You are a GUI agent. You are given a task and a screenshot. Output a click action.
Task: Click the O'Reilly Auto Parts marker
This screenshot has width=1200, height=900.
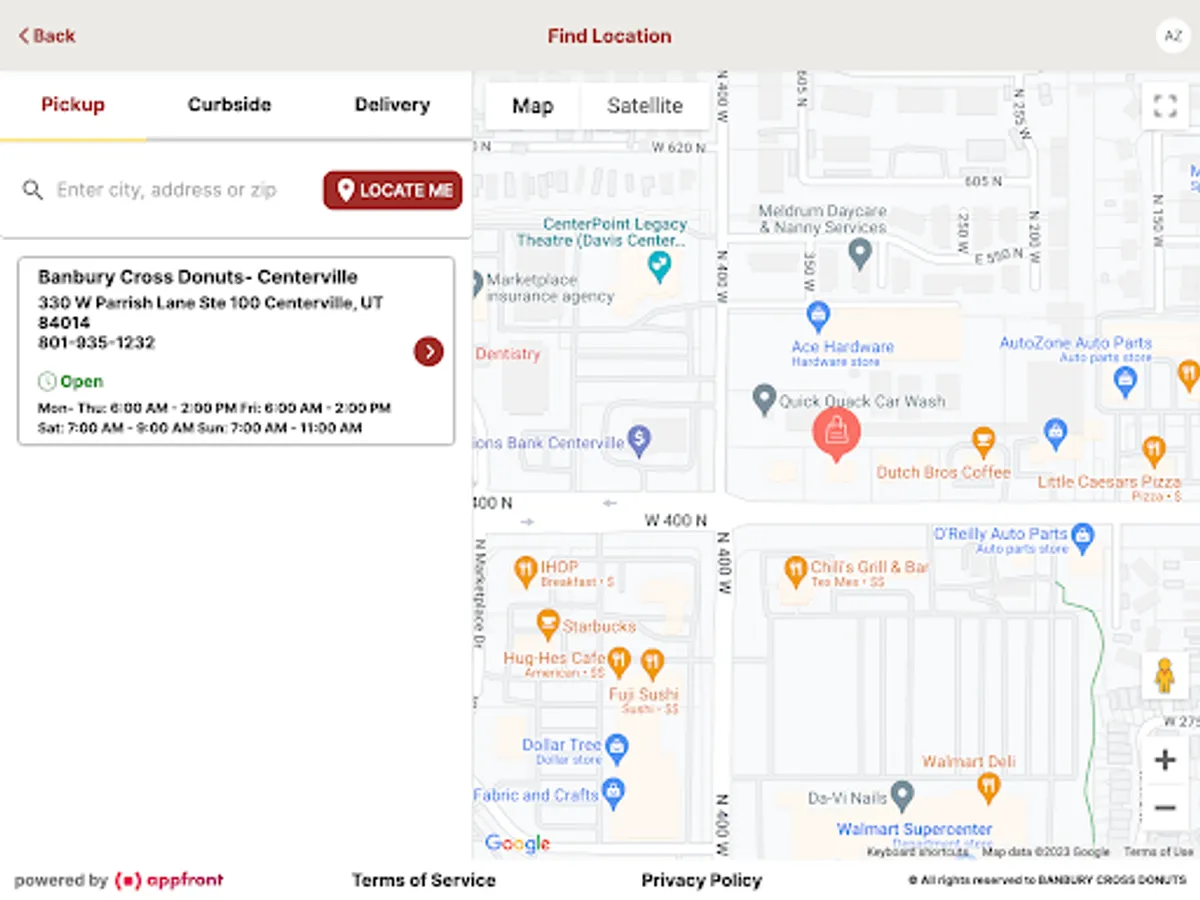click(x=1083, y=538)
